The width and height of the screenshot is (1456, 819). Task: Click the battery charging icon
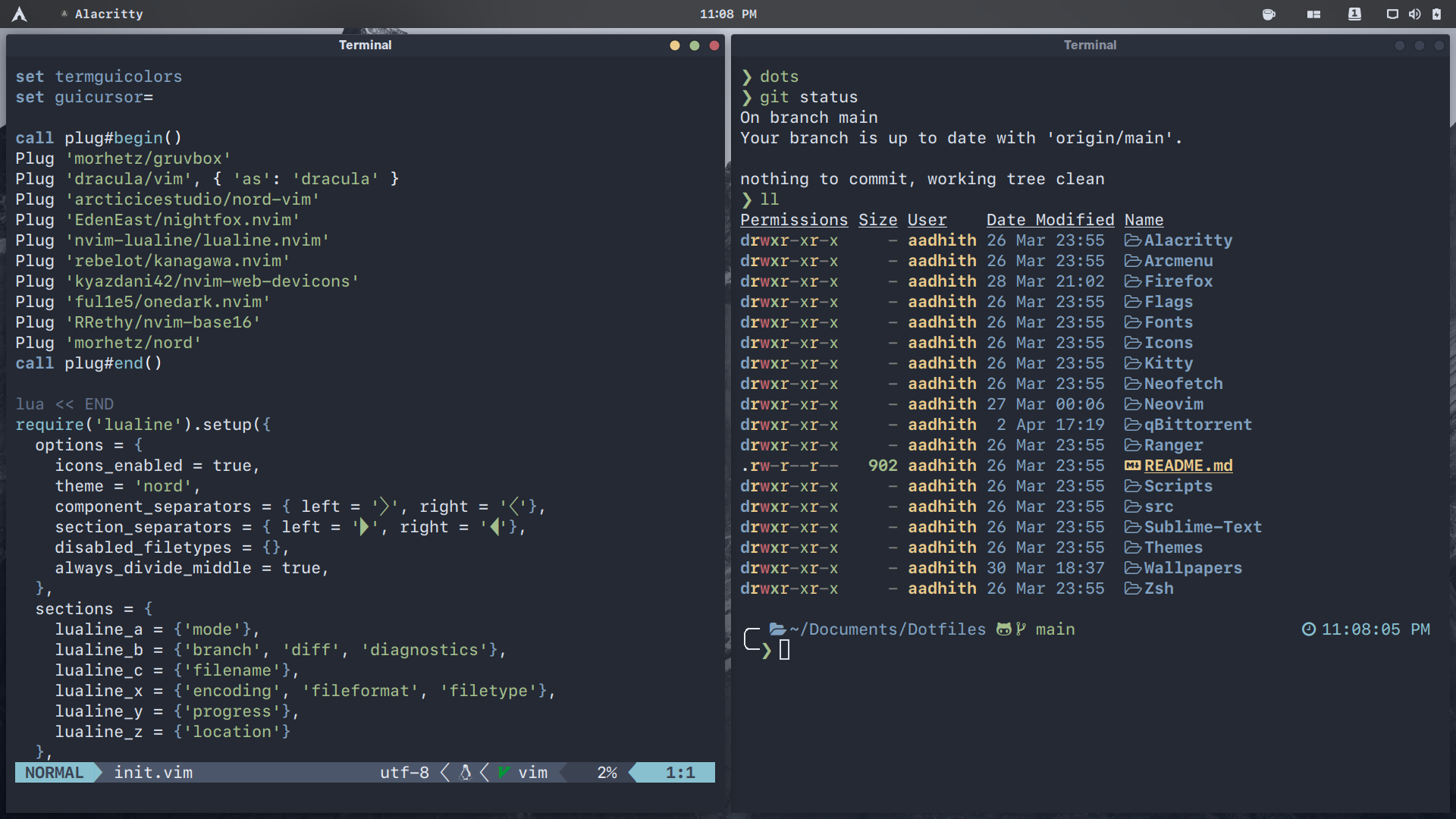pos(1436,14)
